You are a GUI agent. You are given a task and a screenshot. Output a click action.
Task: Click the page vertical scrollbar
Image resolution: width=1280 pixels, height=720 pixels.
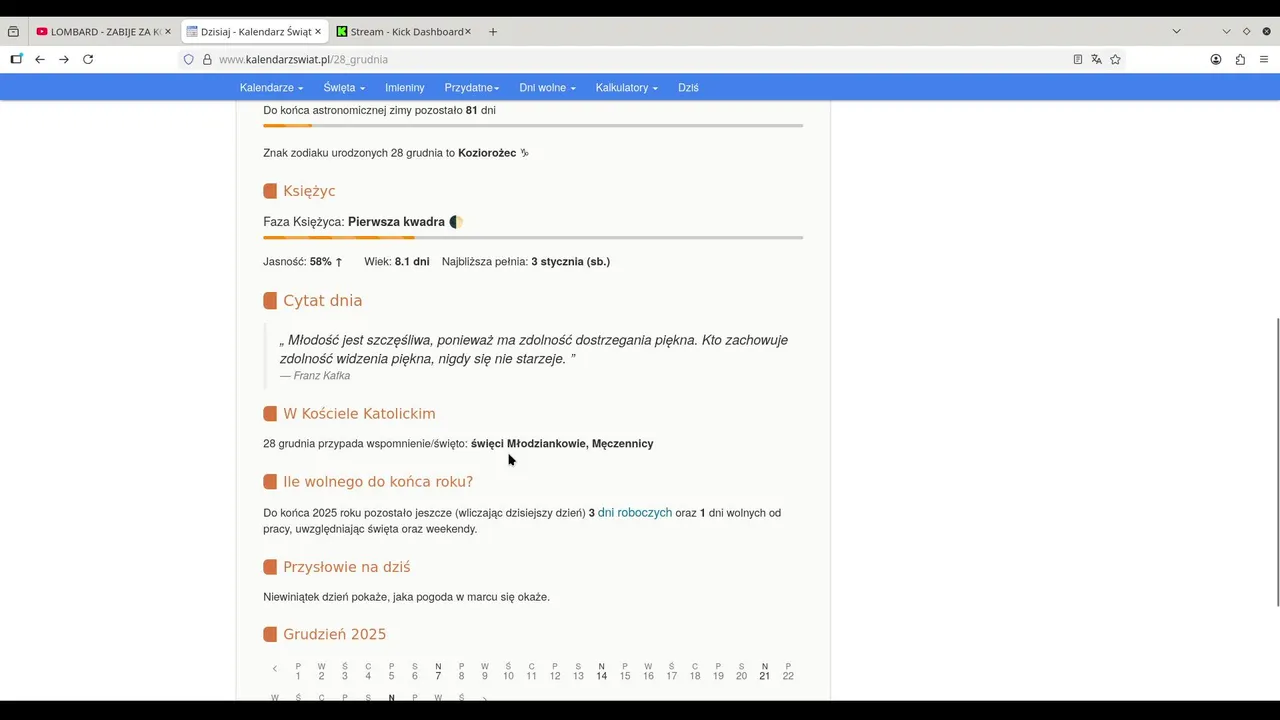1276,462
